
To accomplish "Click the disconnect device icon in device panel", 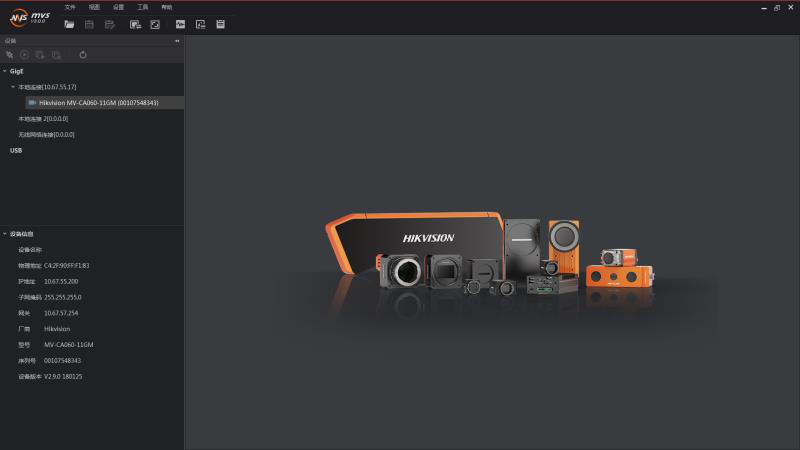I will point(10,55).
